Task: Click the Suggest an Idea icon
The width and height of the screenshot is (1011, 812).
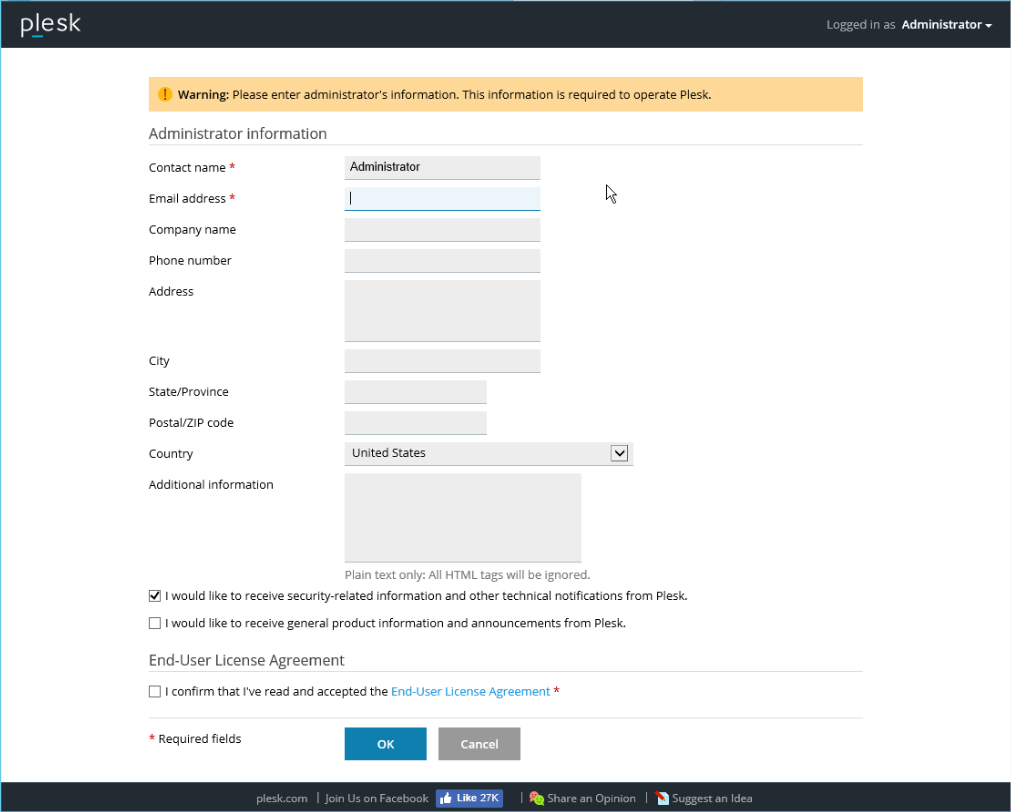Action: pyautogui.click(x=662, y=798)
